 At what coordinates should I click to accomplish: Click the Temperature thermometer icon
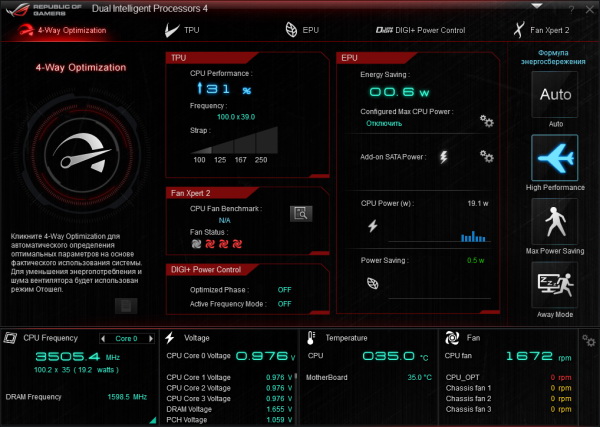point(311,338)
